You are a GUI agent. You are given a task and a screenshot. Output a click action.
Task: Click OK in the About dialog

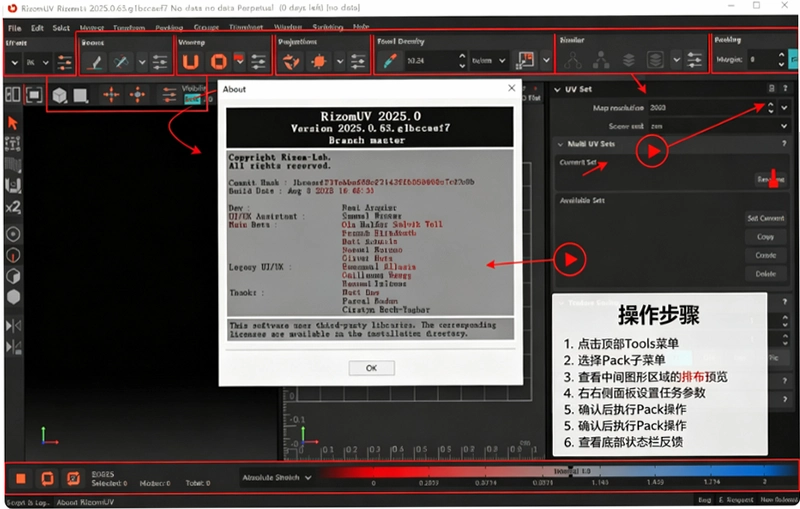point(371,368)
